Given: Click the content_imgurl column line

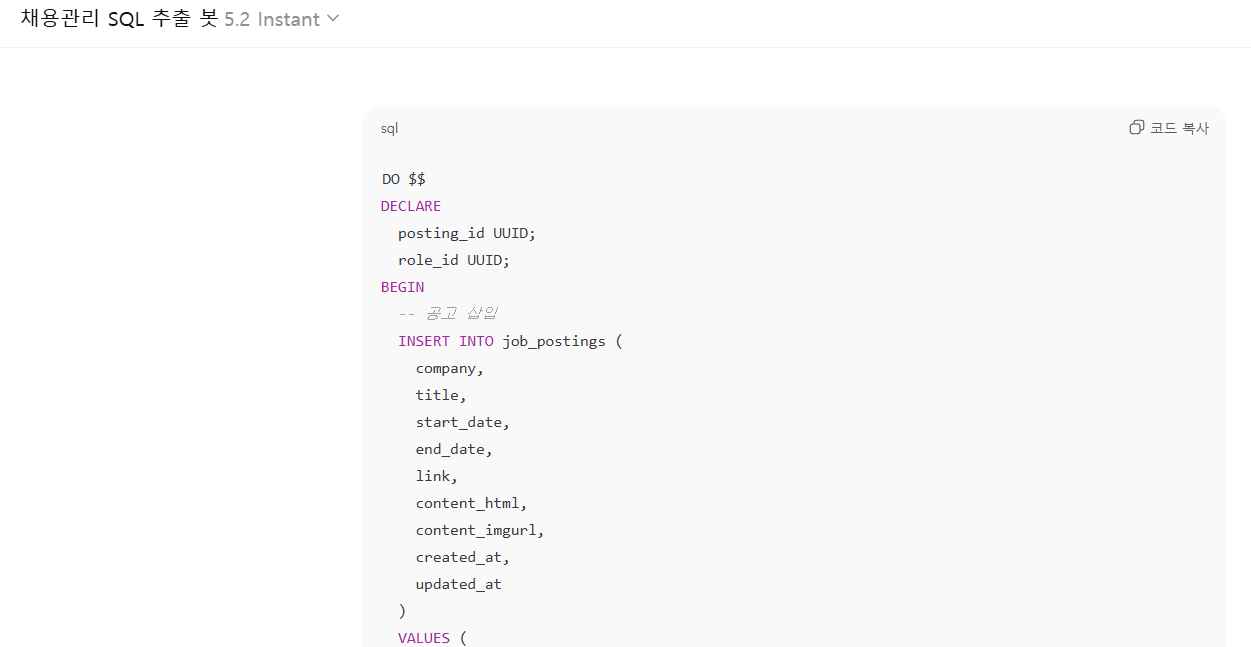Looking at the screenshot, I should click(480, 530).
